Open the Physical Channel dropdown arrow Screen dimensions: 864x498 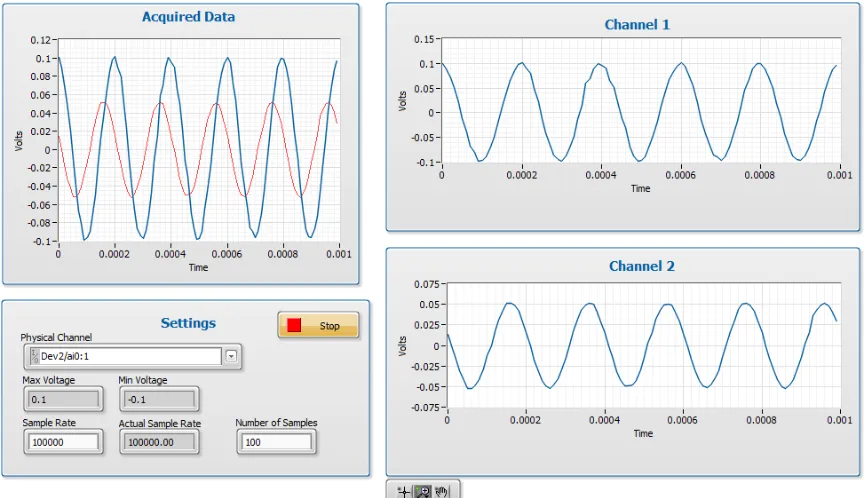pos(231,356)
